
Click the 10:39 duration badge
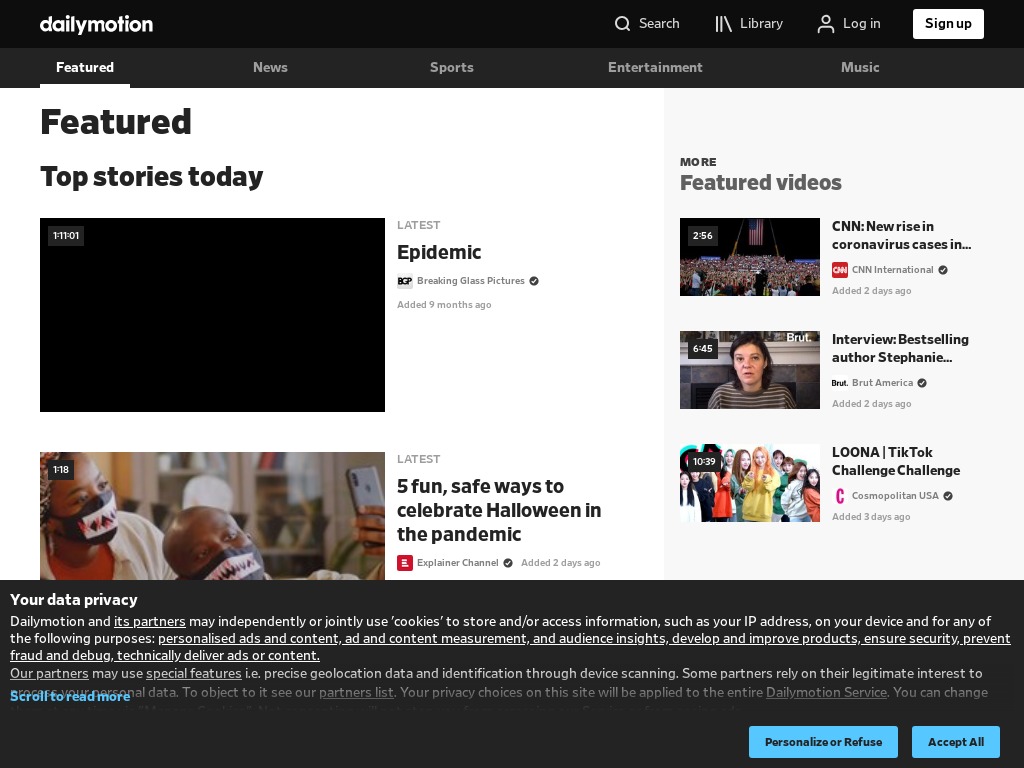[x=704, y=462]
